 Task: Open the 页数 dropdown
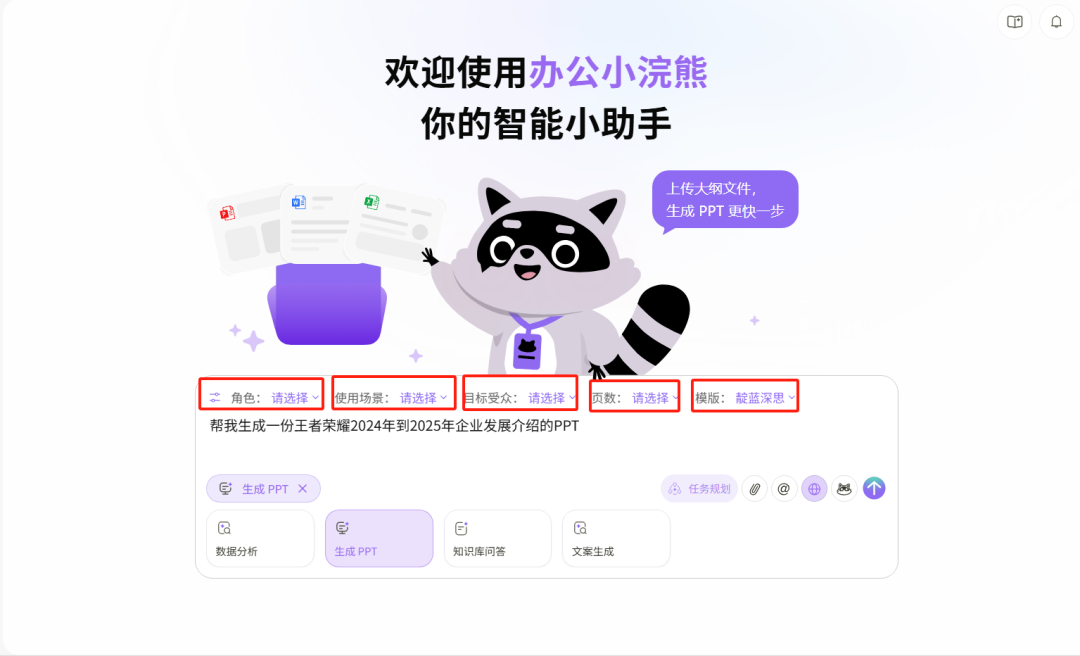(x=655, y=398)
